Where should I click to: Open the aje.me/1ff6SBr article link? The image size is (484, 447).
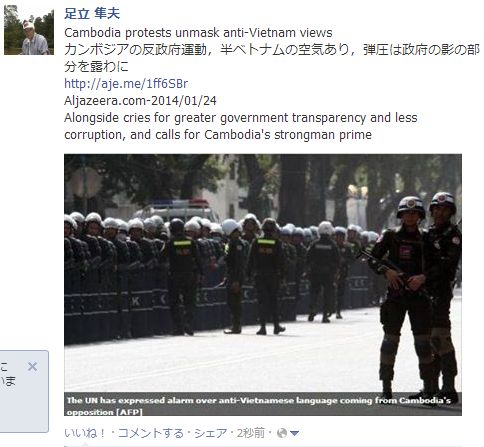tap(126, 84)
